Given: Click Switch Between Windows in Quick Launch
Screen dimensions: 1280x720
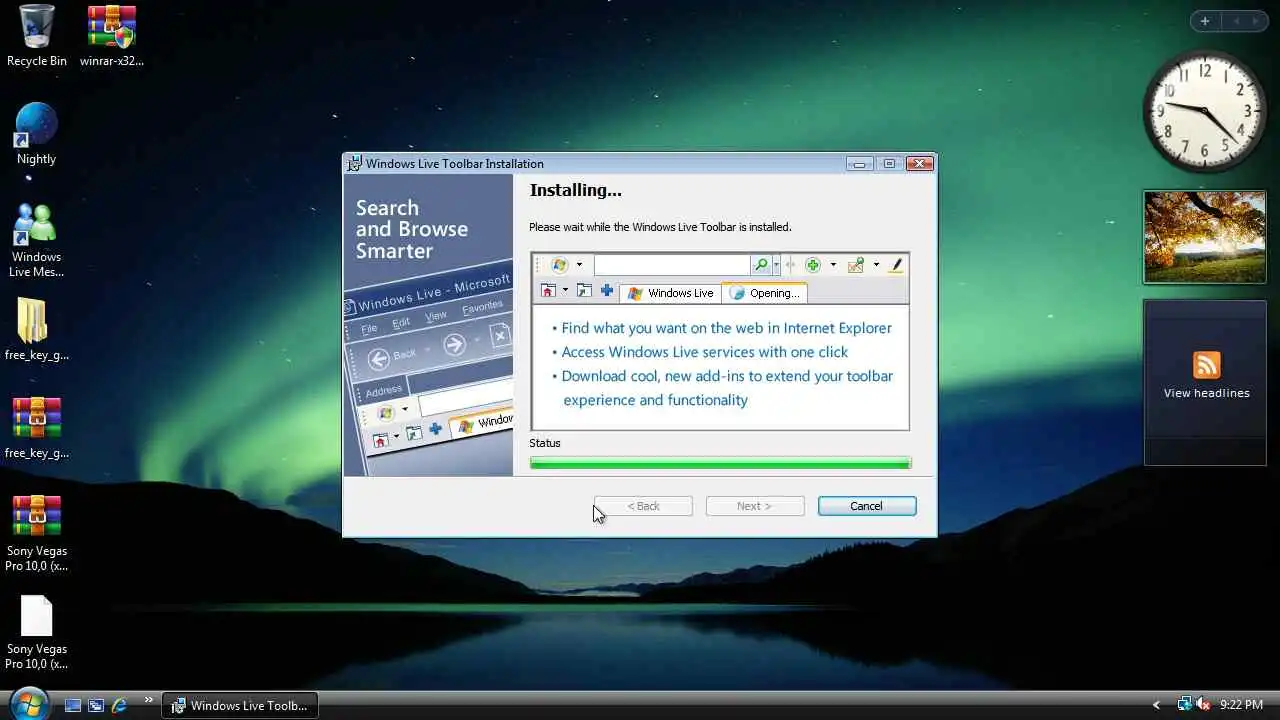Looking at the screenshot, I should (96, 705).
